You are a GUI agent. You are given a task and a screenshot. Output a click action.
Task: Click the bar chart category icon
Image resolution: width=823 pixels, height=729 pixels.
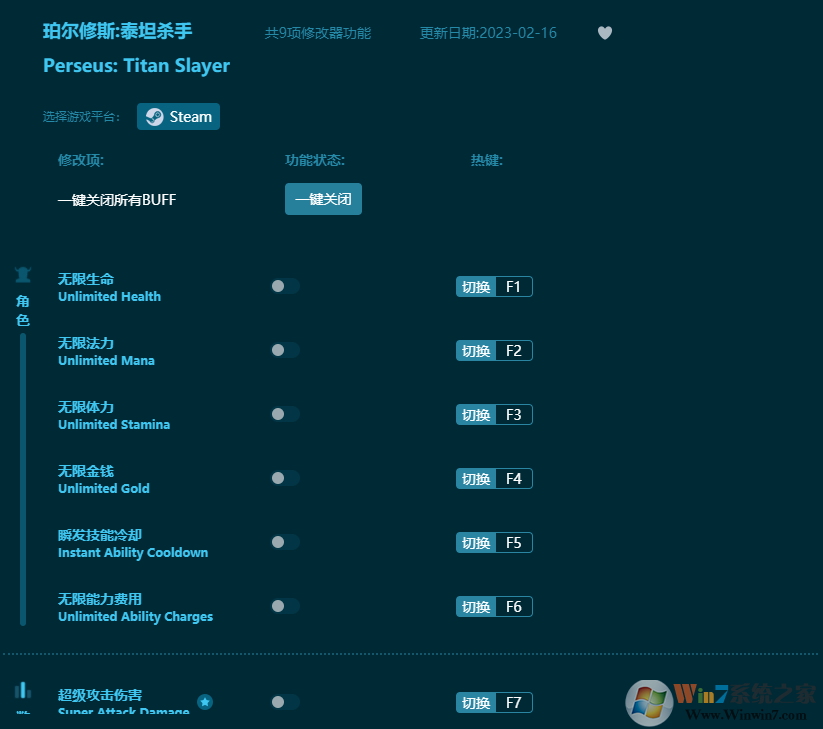23,690
